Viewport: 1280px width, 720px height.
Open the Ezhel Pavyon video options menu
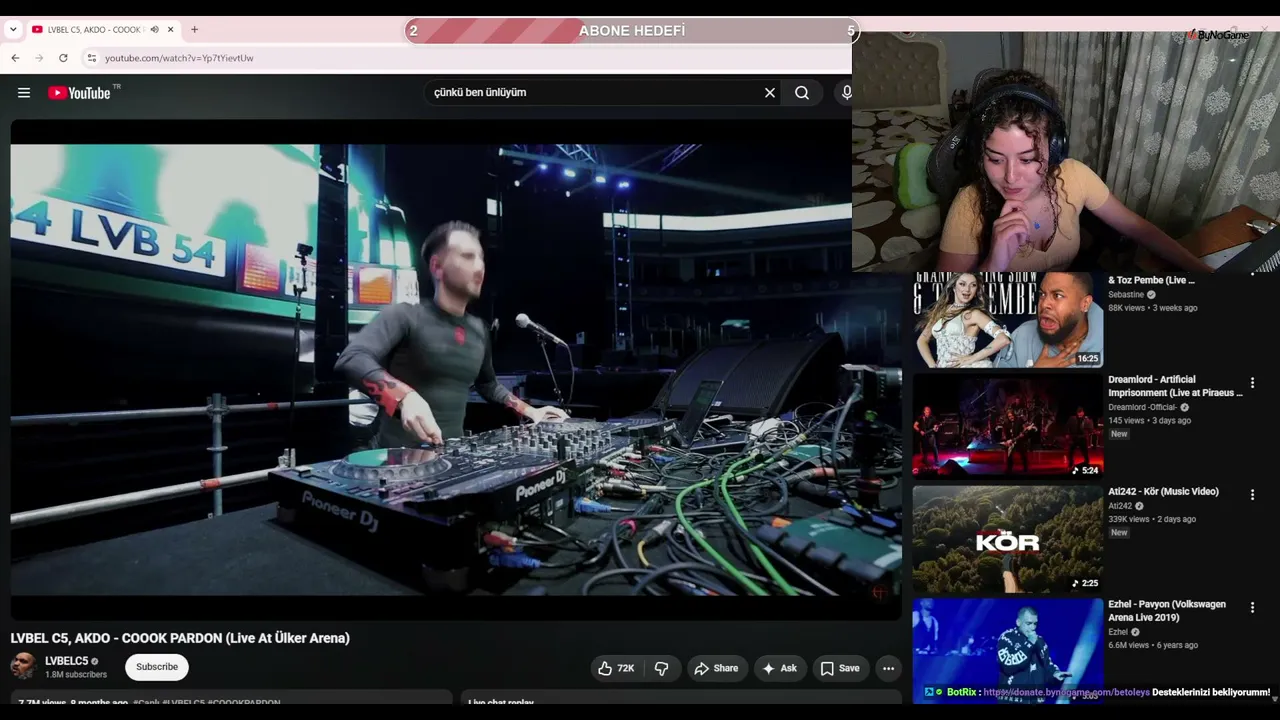1252,608
